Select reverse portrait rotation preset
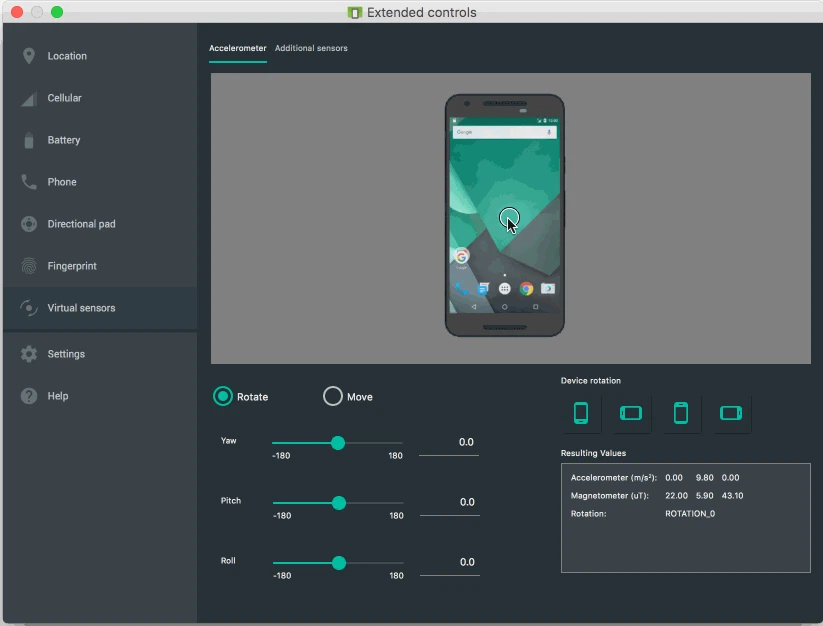This screenshot has height=626, width=823. (x=680, y=412)
